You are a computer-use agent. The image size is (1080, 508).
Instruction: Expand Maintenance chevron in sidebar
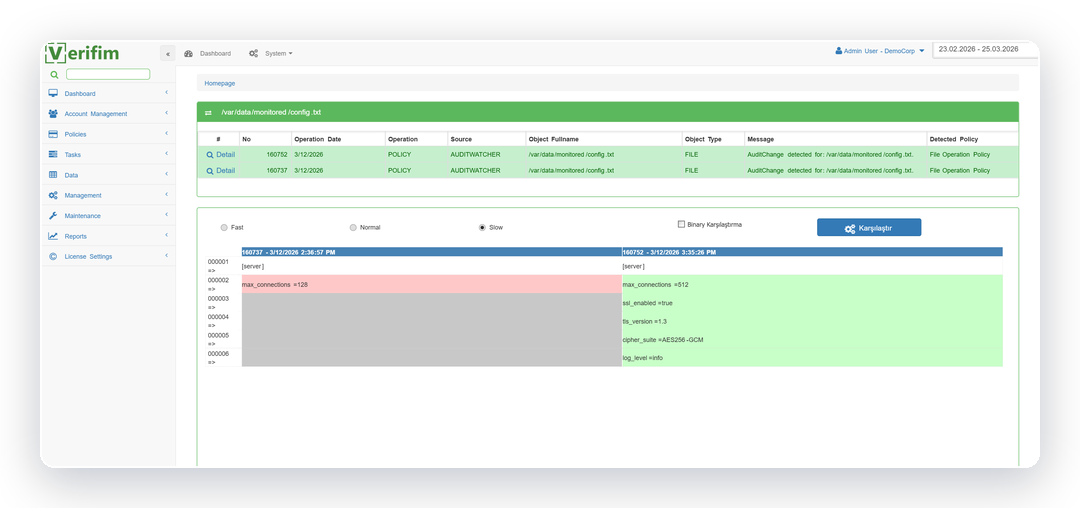tap(166, 215)
